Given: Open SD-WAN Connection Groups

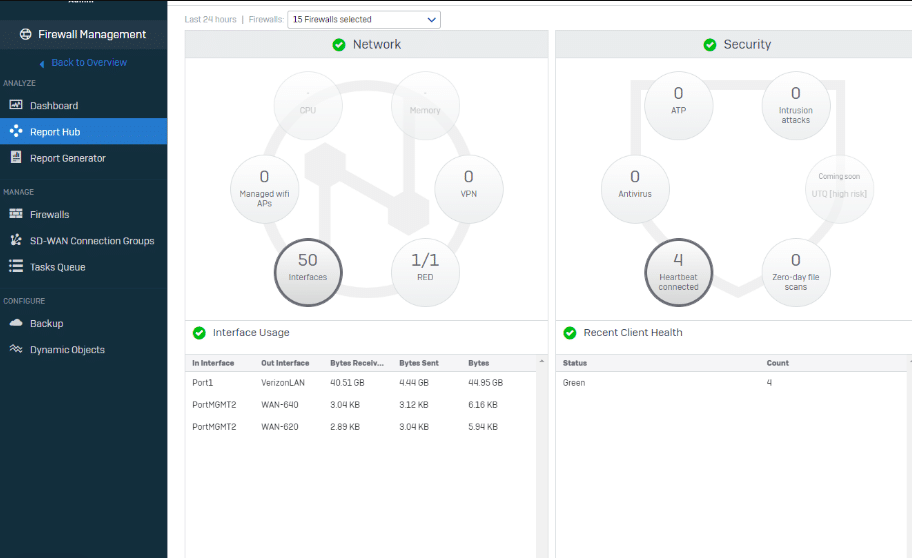Looking at the screenshot, I should (x=84, y=240).
